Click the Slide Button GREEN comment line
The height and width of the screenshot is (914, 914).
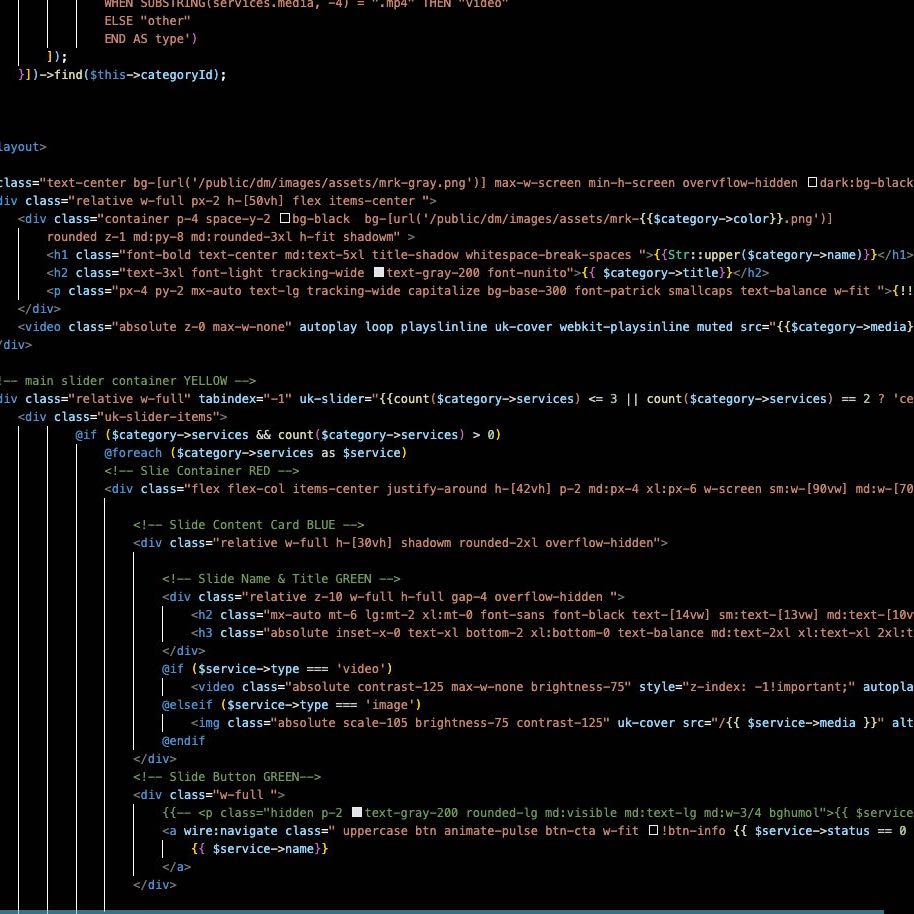click(x=227, y=777)
